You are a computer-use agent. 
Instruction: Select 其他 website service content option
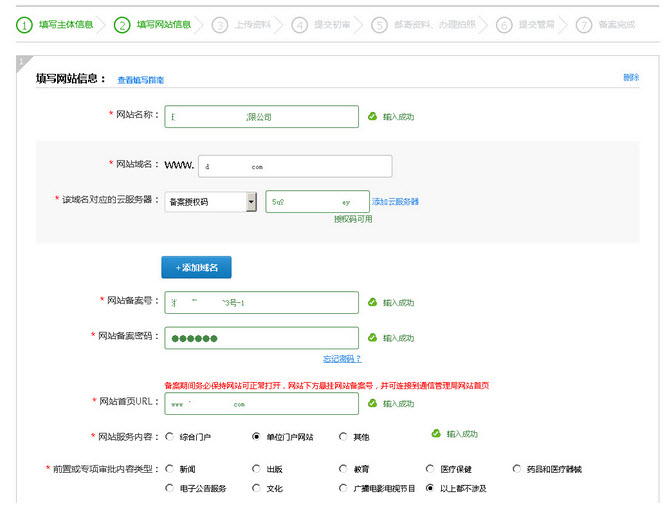pos(343,436)
